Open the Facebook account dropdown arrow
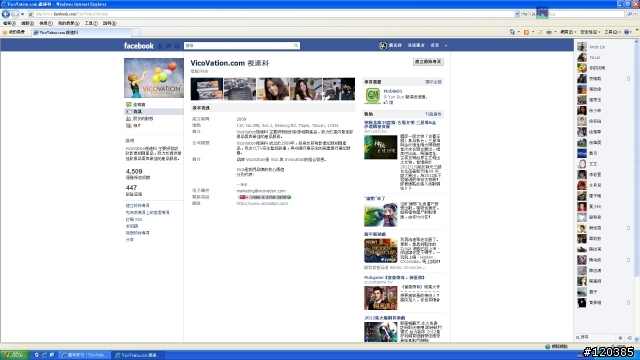 point(446,46)
